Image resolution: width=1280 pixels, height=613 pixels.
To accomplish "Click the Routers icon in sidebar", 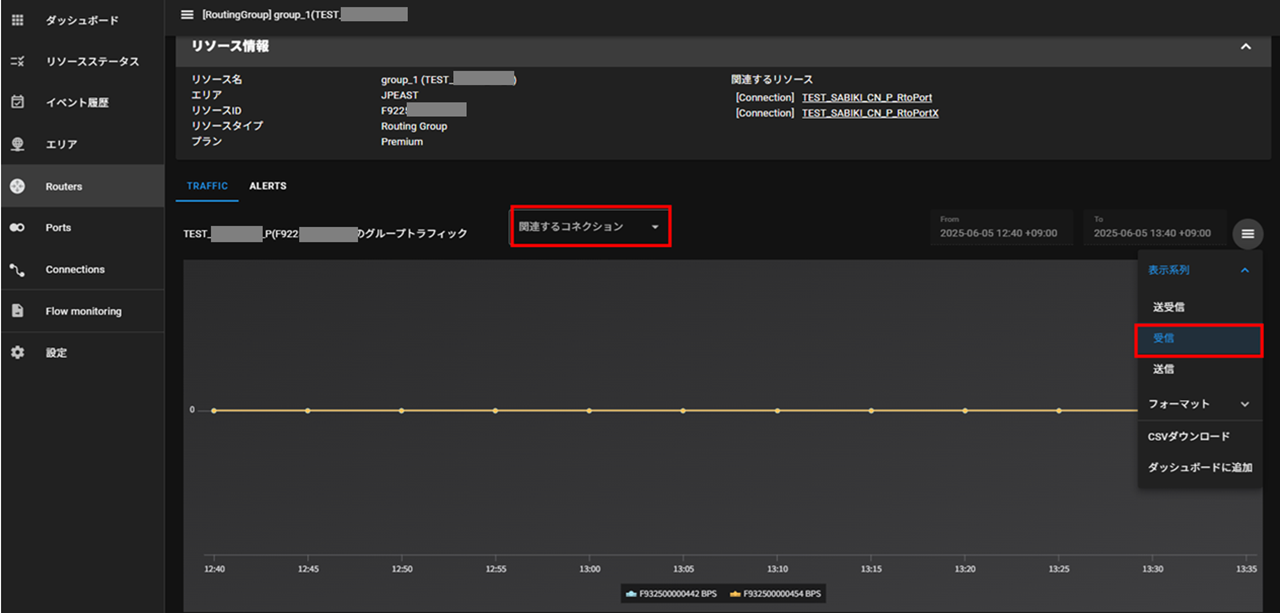I will pos(17,186).
